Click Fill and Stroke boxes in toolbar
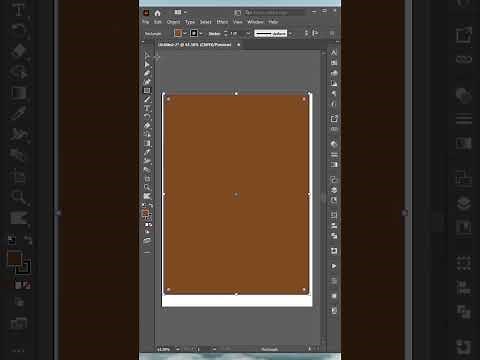Viewport: 480px width, 360px height. click(x=147, y=214)
